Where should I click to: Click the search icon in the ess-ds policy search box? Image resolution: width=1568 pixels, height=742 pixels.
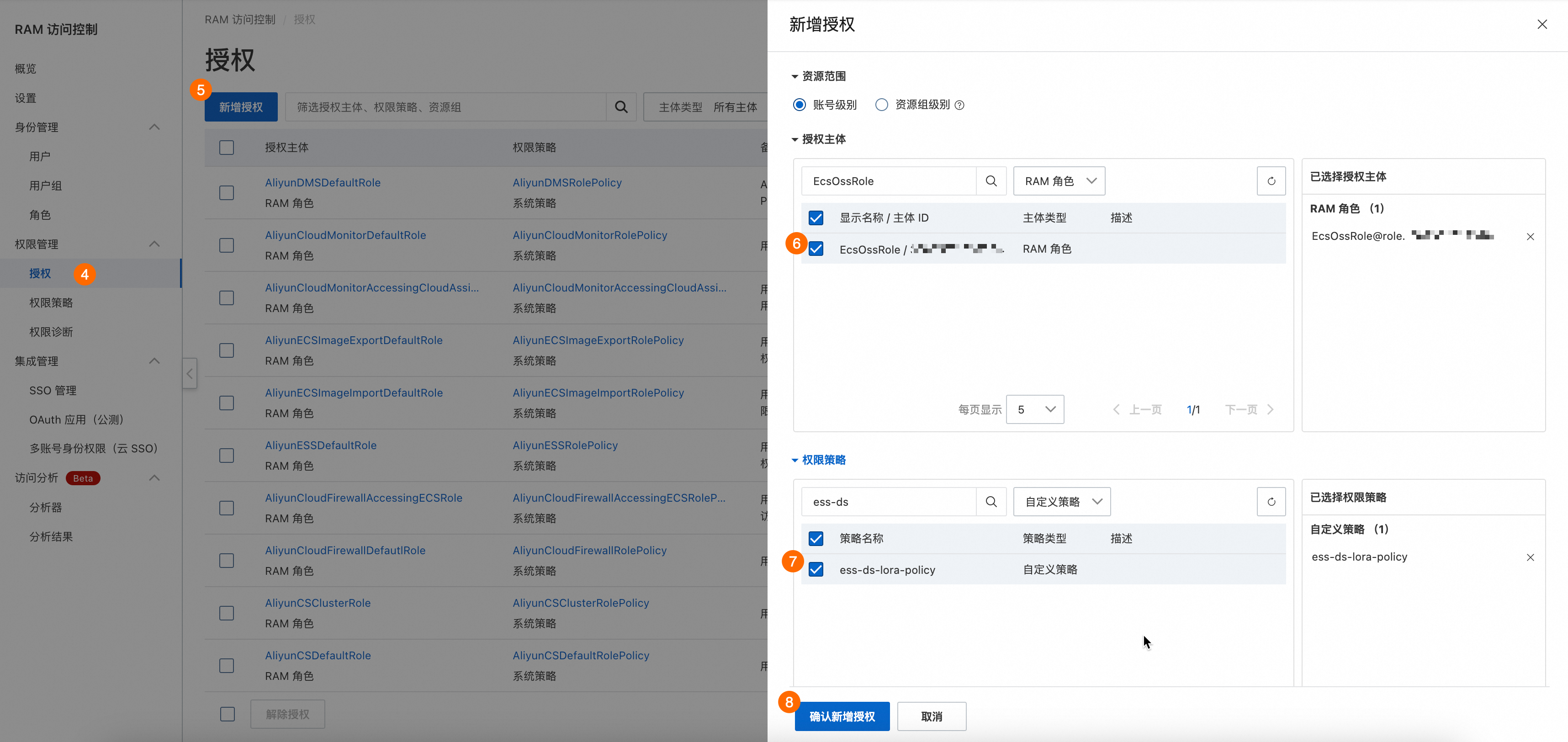pos(991,502)
